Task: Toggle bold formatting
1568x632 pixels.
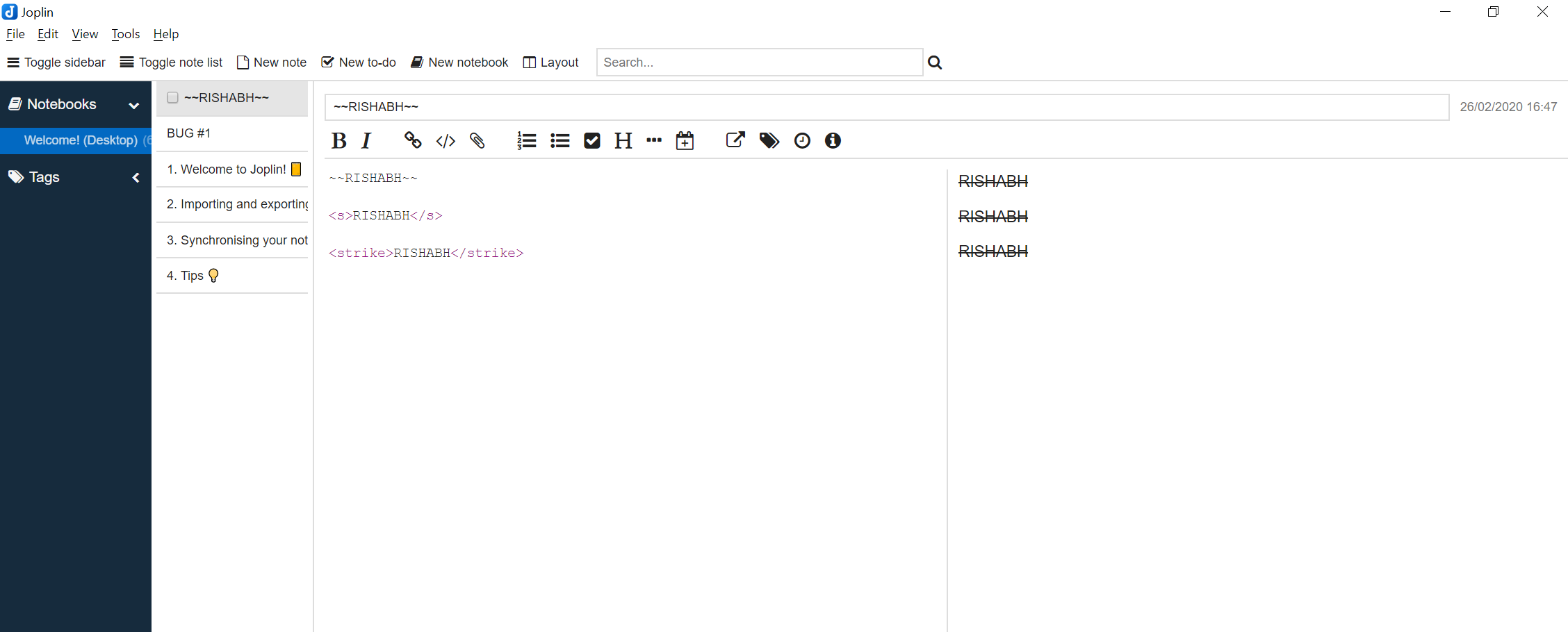Action: [x=338, y=140]
